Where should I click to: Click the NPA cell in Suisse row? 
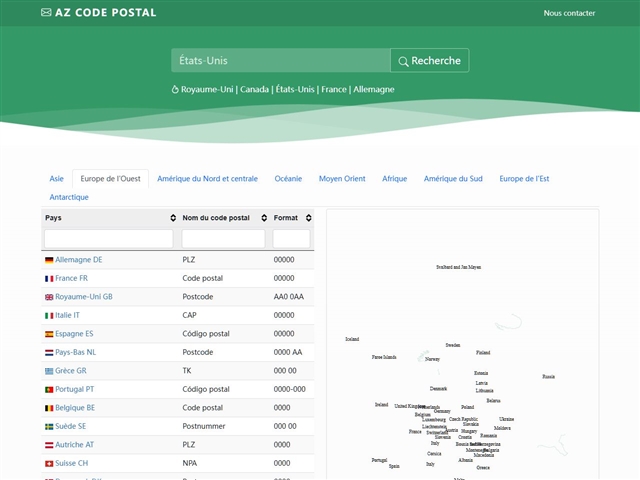[x=189, y=463]
